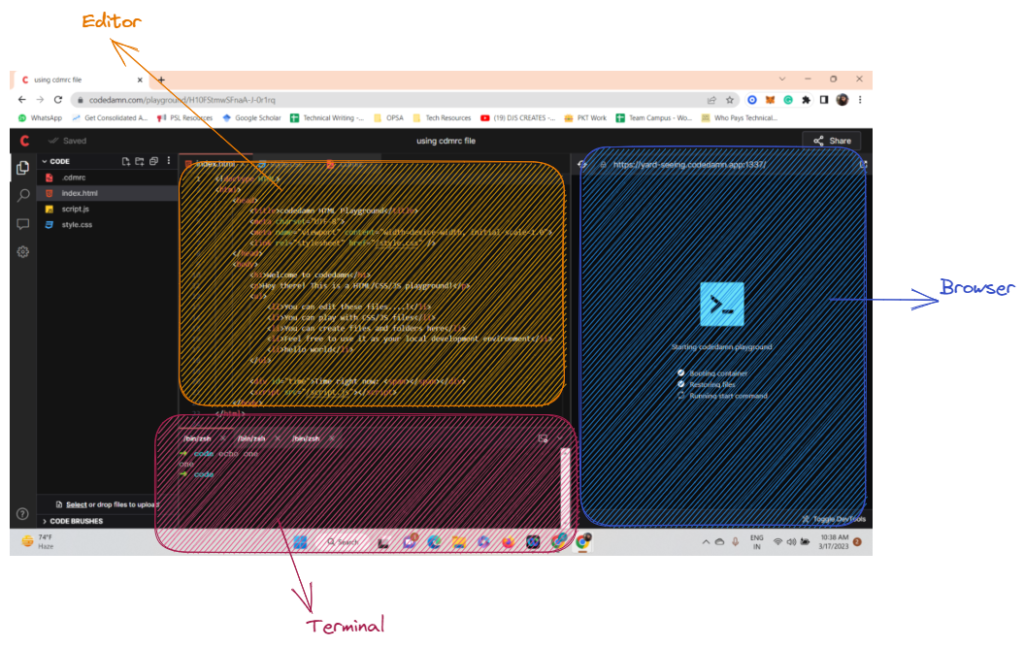Bookmark this page with the star

click(x=729, y=100)
